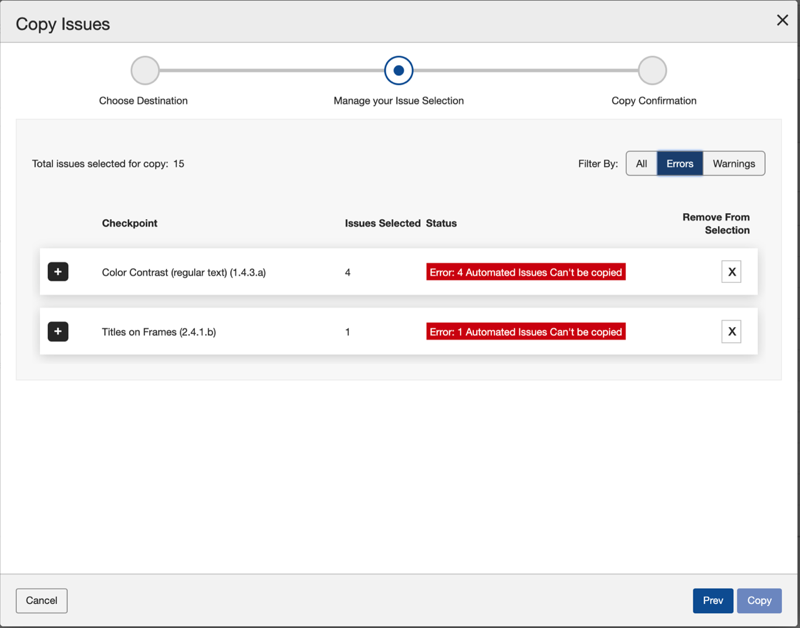Show only Warnings in filter

click(734, 164)
